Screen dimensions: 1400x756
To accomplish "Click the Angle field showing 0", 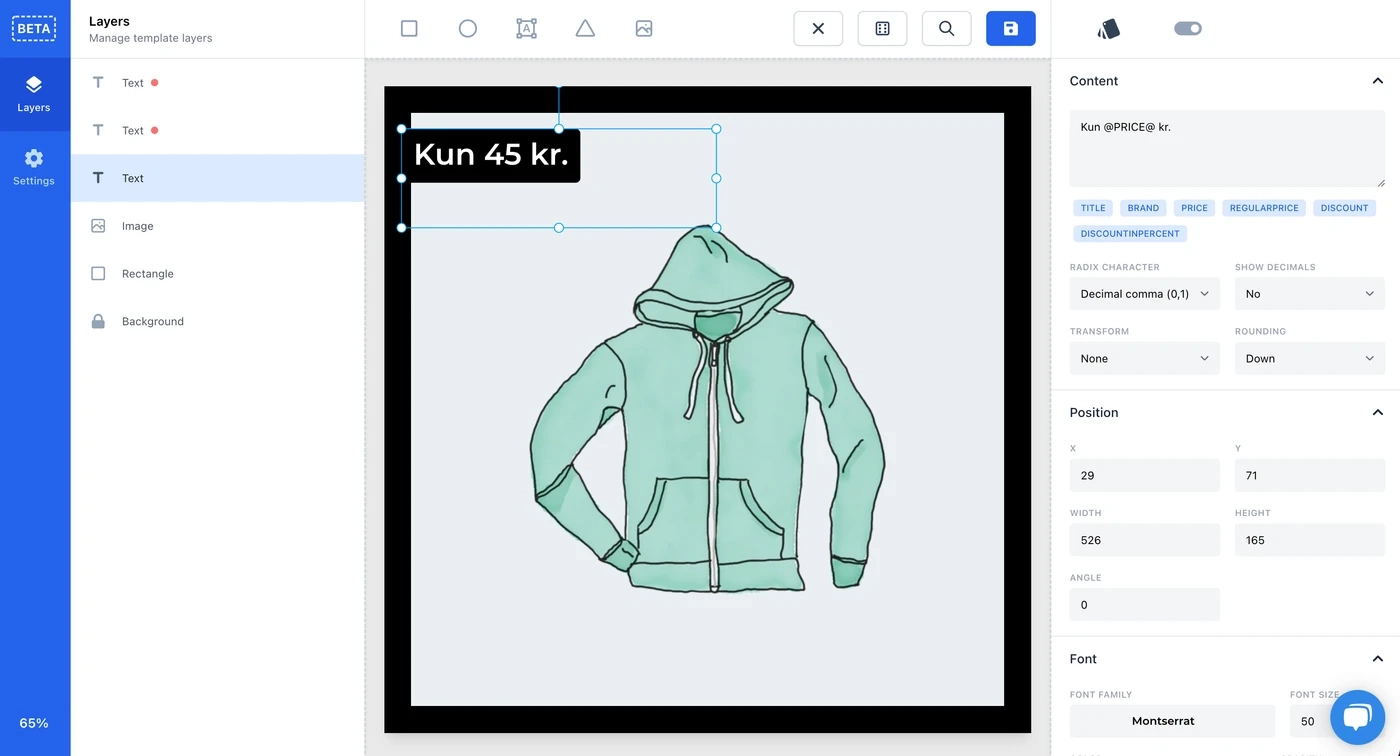I will (x=1145, y=605).
